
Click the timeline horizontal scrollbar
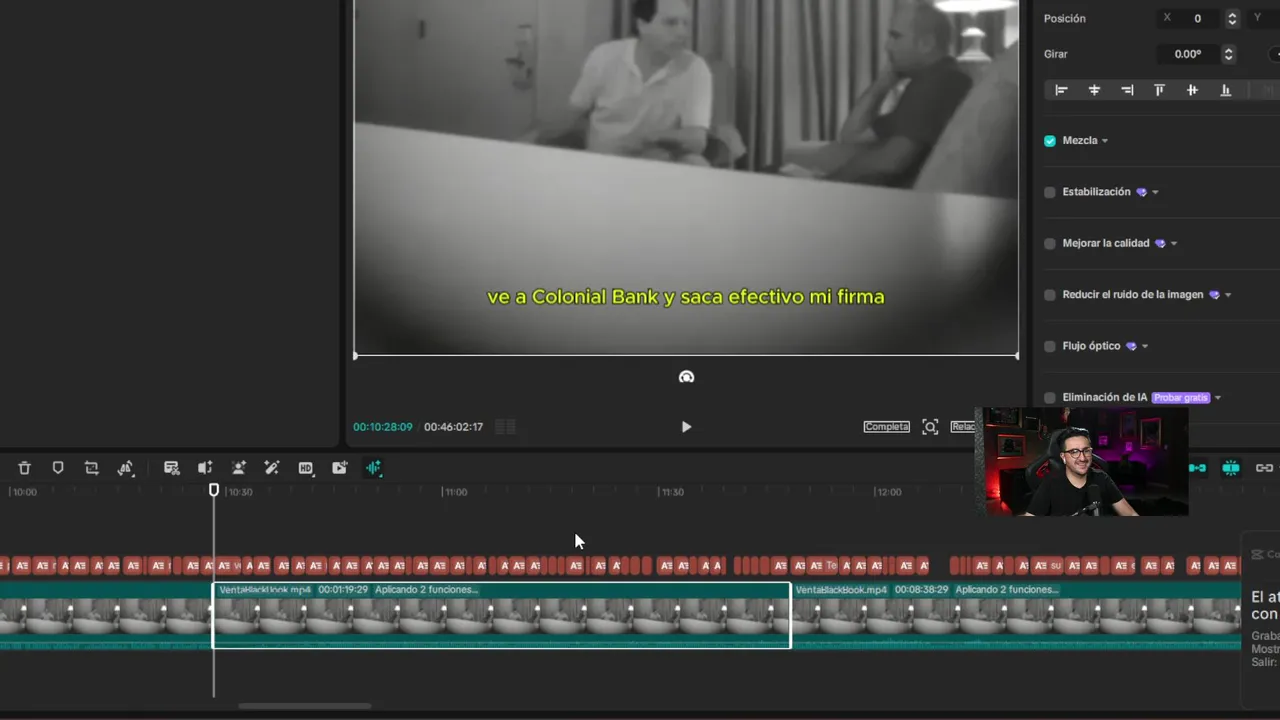[x=304, y=706]
